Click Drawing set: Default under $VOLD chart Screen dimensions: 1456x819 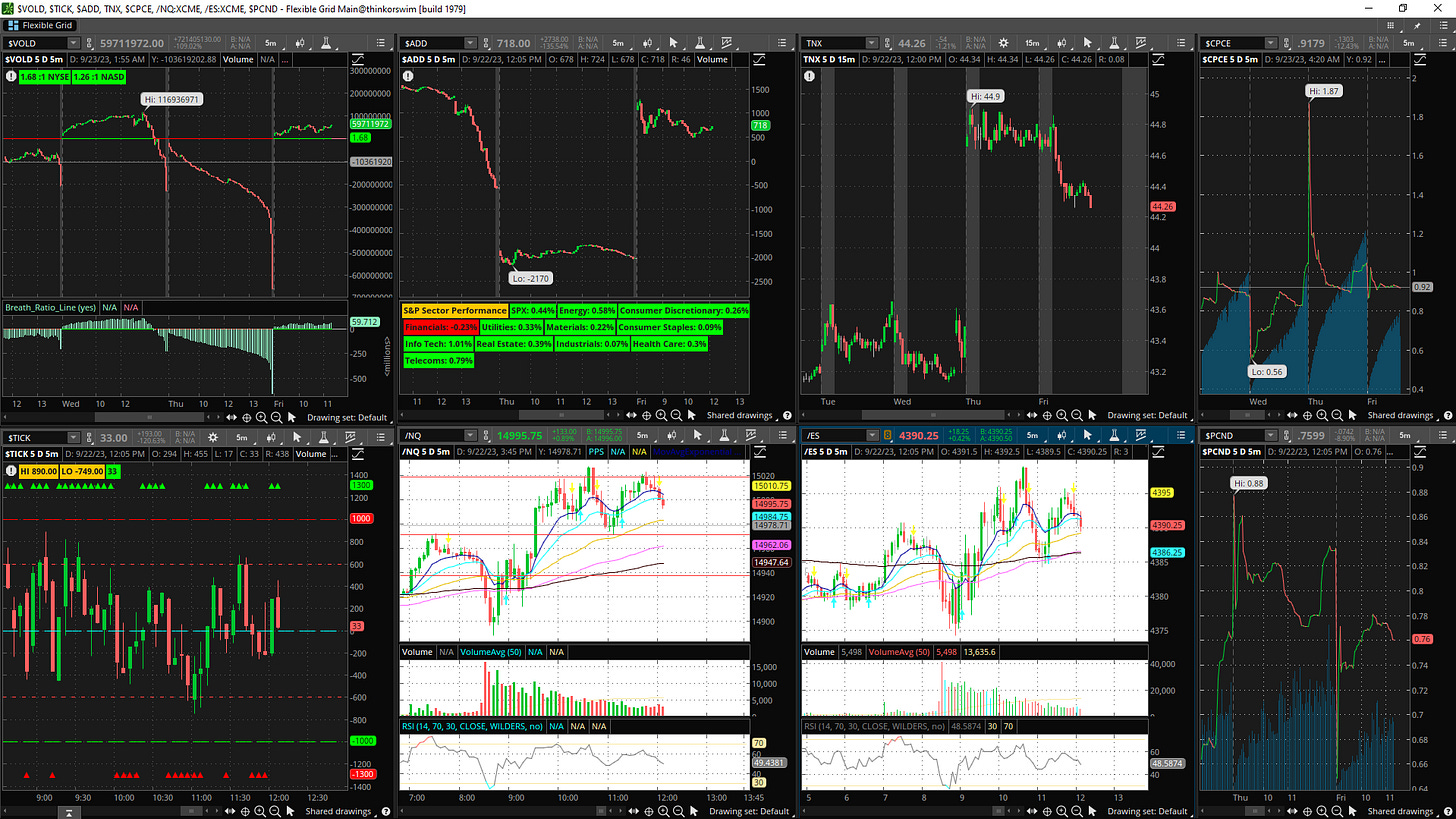click(347, 416)
